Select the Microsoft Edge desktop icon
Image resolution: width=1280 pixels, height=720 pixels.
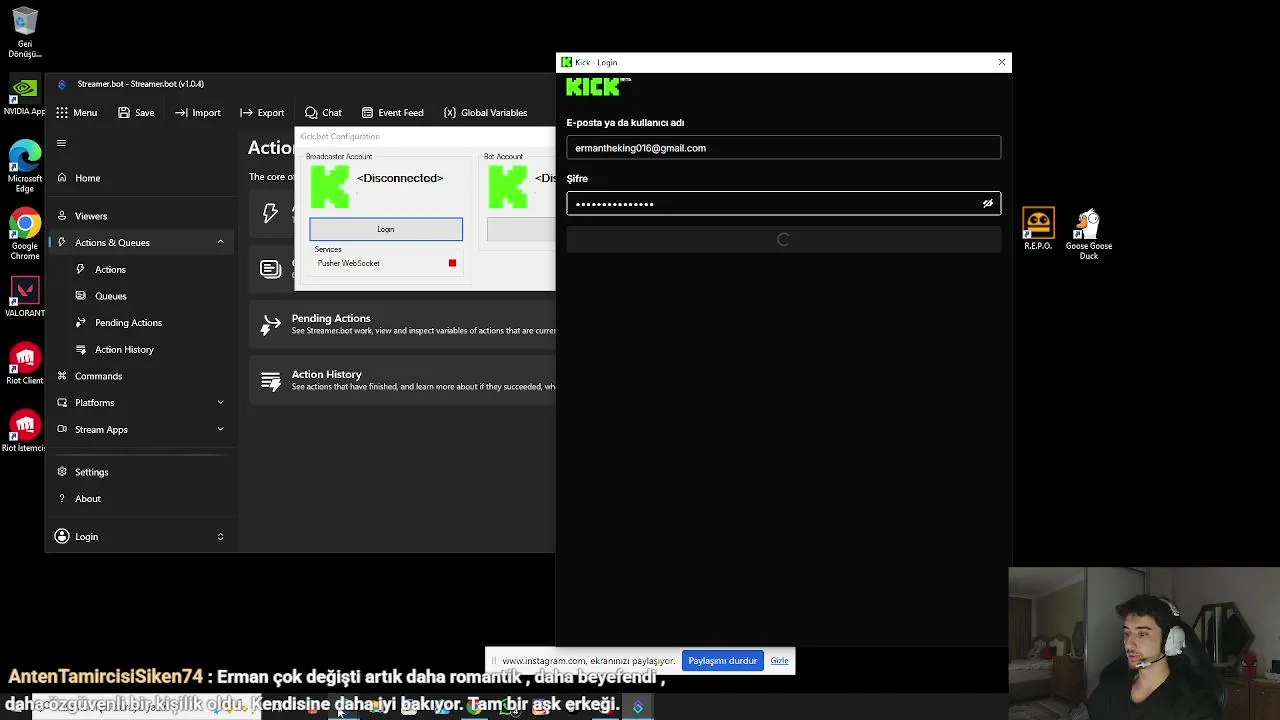25,166
